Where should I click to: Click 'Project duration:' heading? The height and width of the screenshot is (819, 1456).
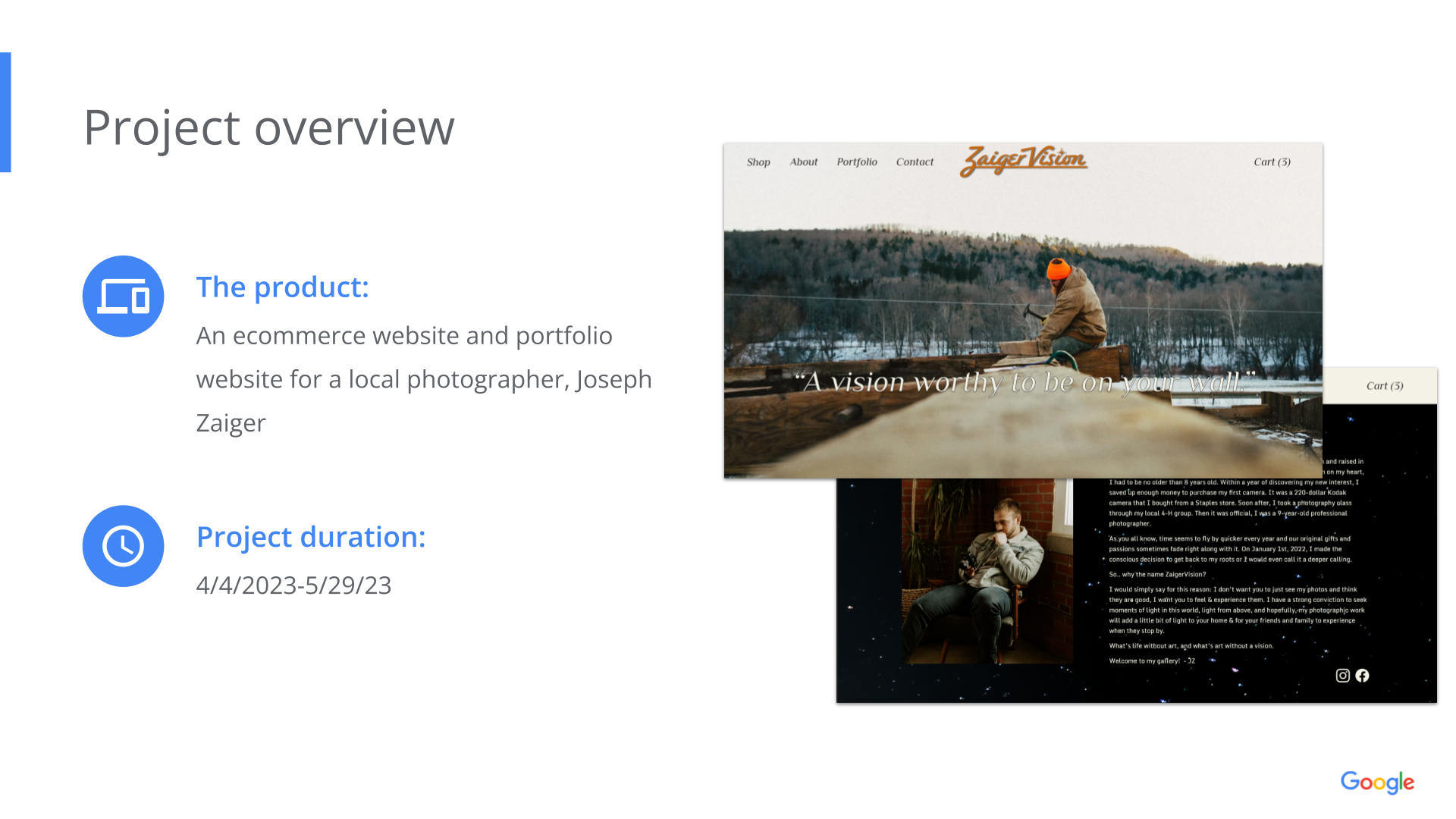point(311,537)
